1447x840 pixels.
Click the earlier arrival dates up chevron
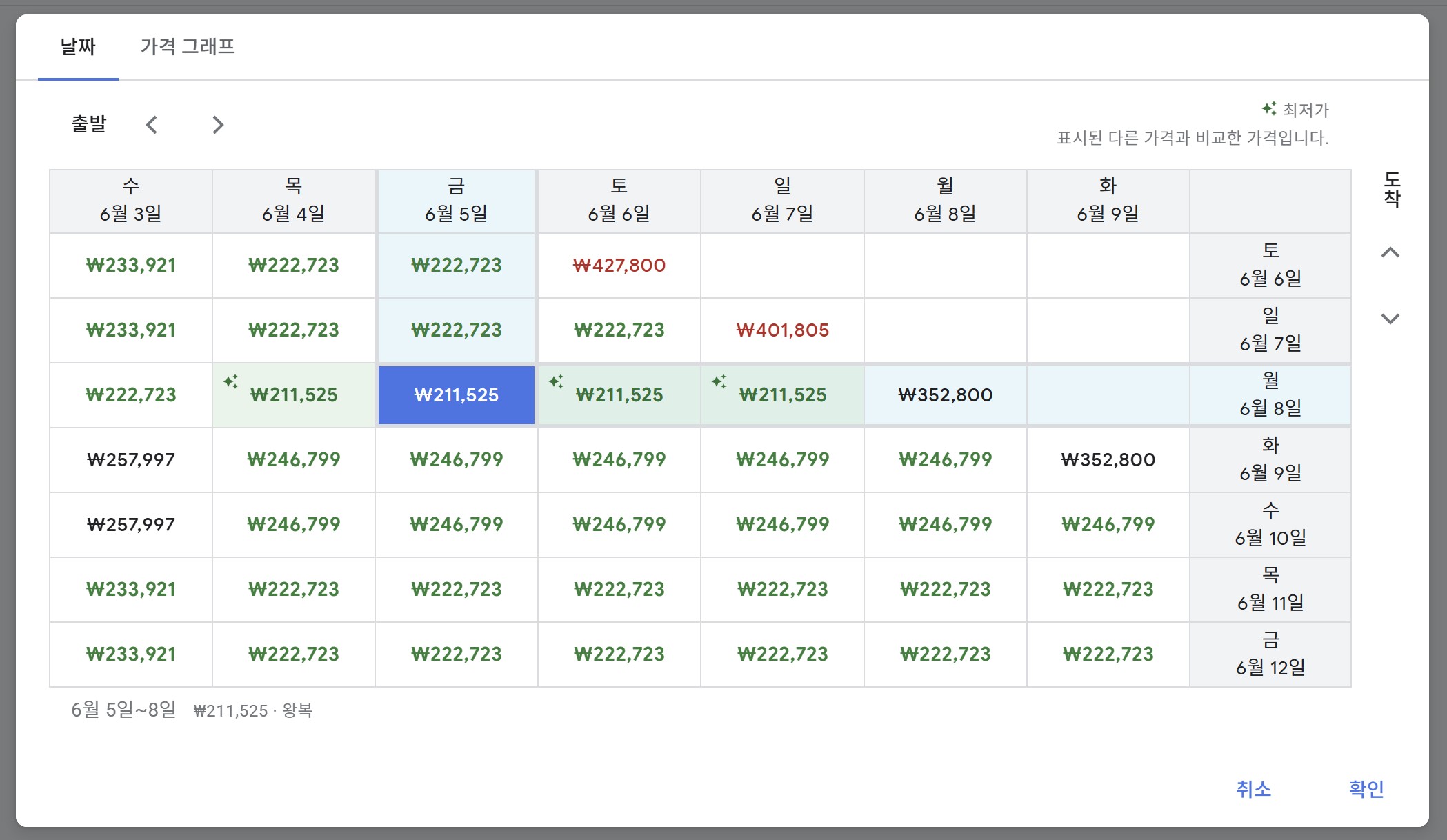pos(1390,252)
